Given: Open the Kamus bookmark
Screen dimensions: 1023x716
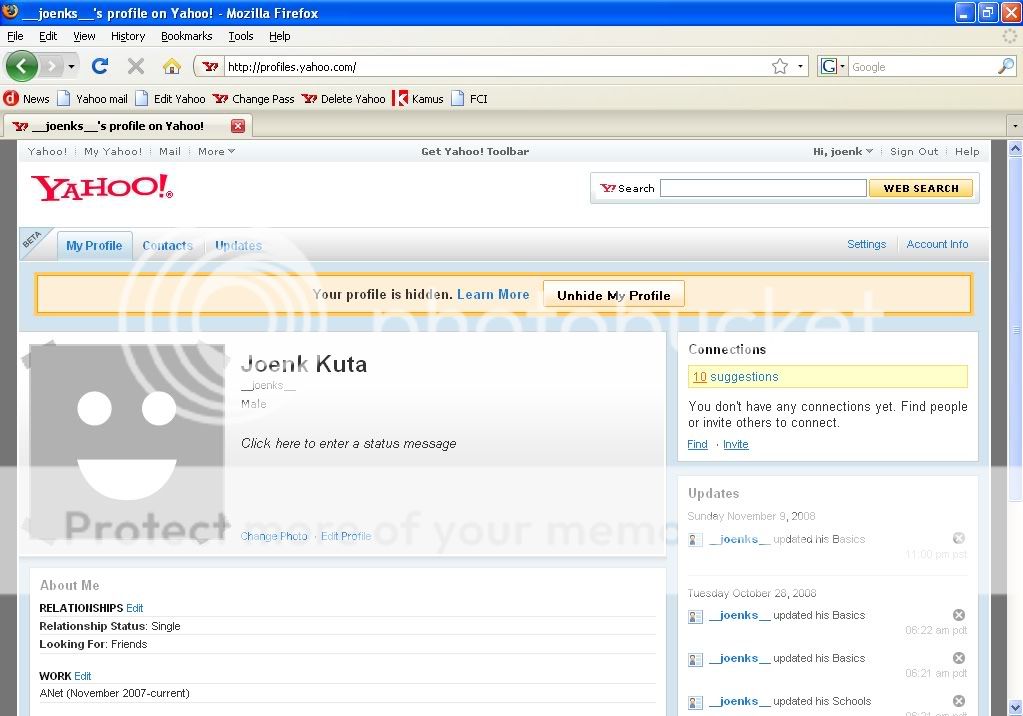Looking at the screenshot, I should 418,99.
